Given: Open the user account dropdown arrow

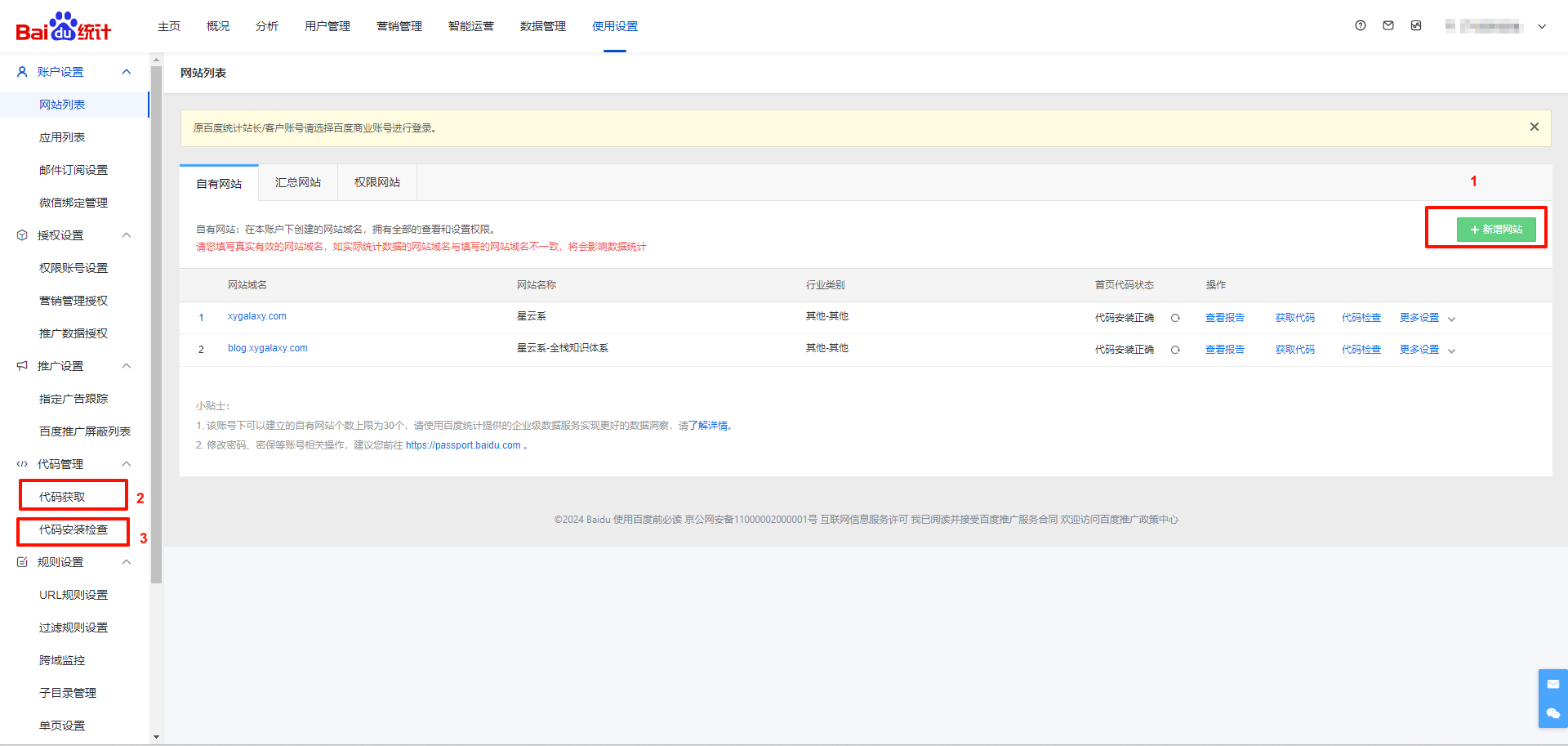Looking at the screenshot, I should pos(1542,26).
